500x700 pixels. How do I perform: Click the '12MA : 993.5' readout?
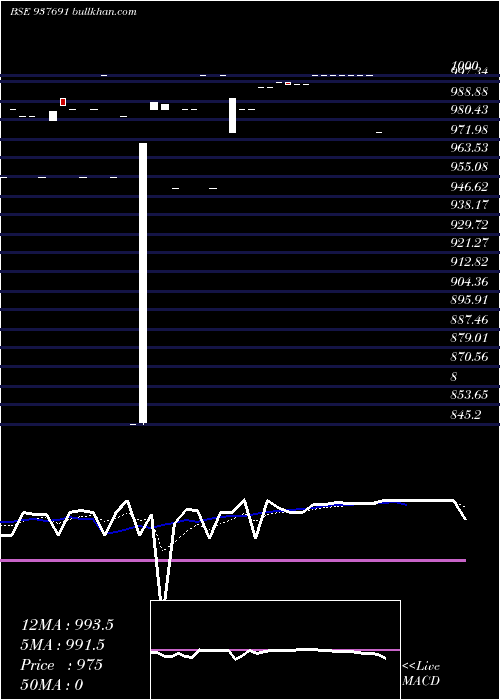click(x=67, y=625)
